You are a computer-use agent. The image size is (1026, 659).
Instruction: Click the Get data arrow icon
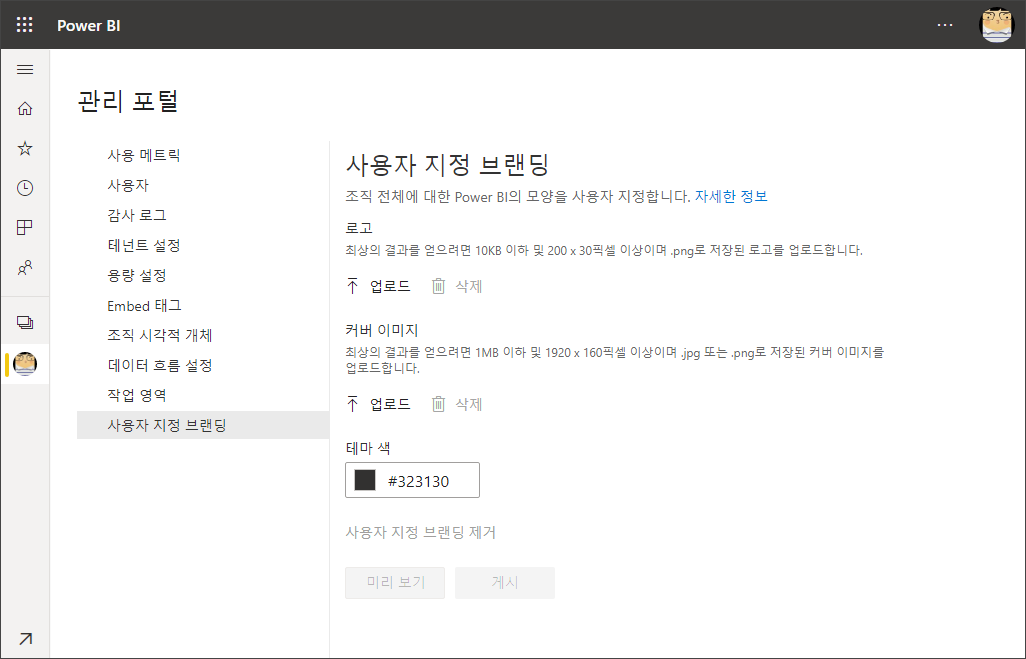25,639
